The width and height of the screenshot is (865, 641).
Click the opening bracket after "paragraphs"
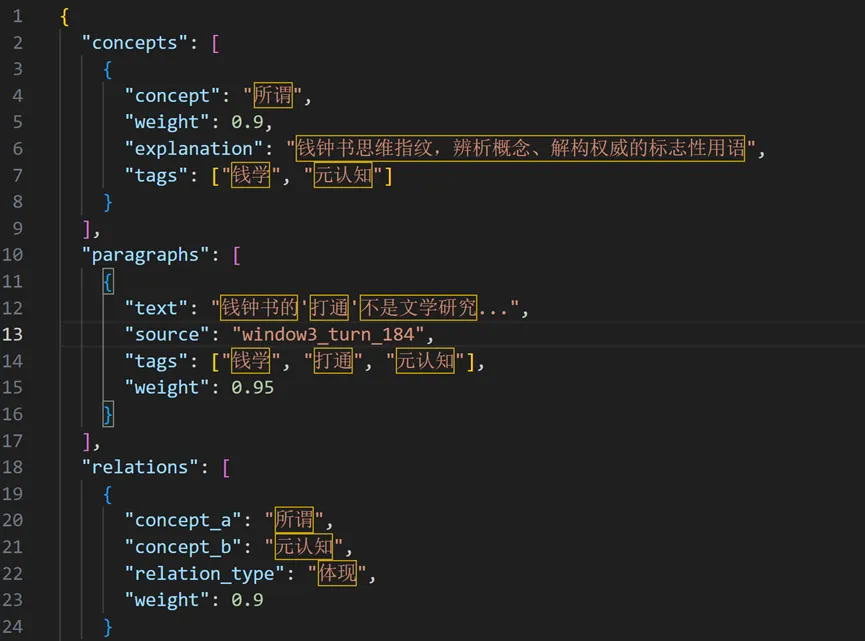click(236, 256)
